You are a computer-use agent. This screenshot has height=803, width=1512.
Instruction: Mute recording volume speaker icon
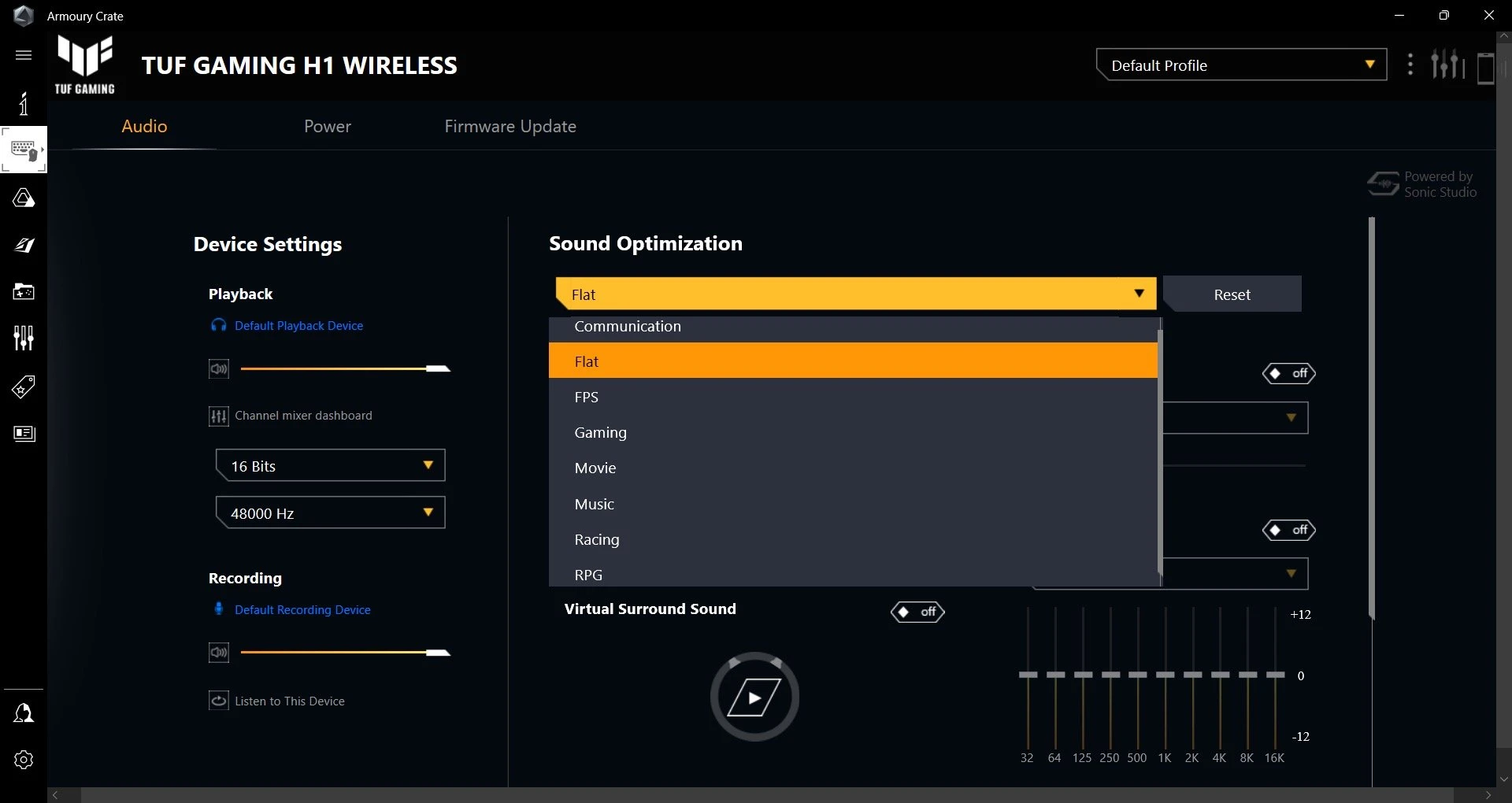[219, 653]
